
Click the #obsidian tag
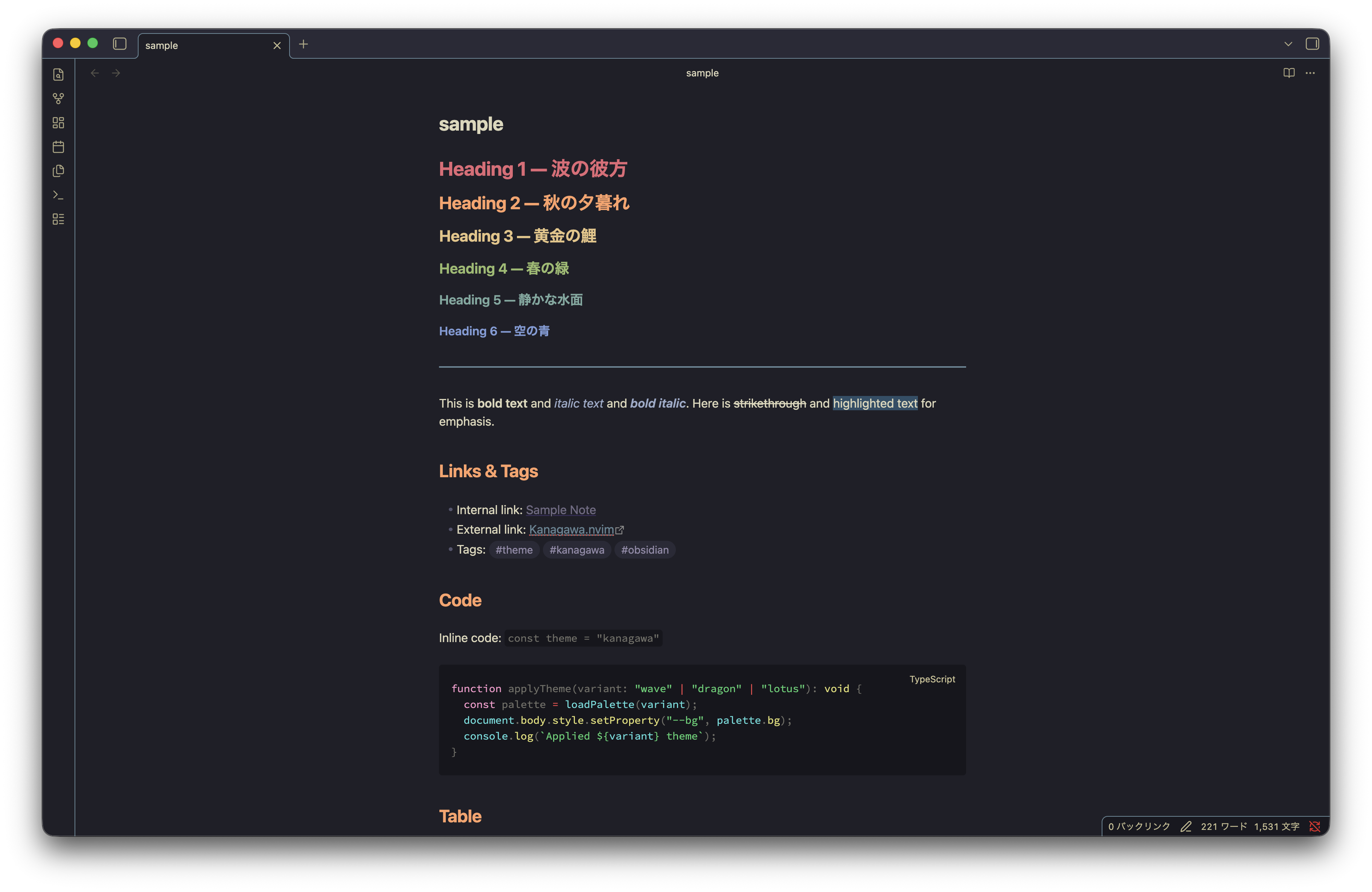coord(645,550)
